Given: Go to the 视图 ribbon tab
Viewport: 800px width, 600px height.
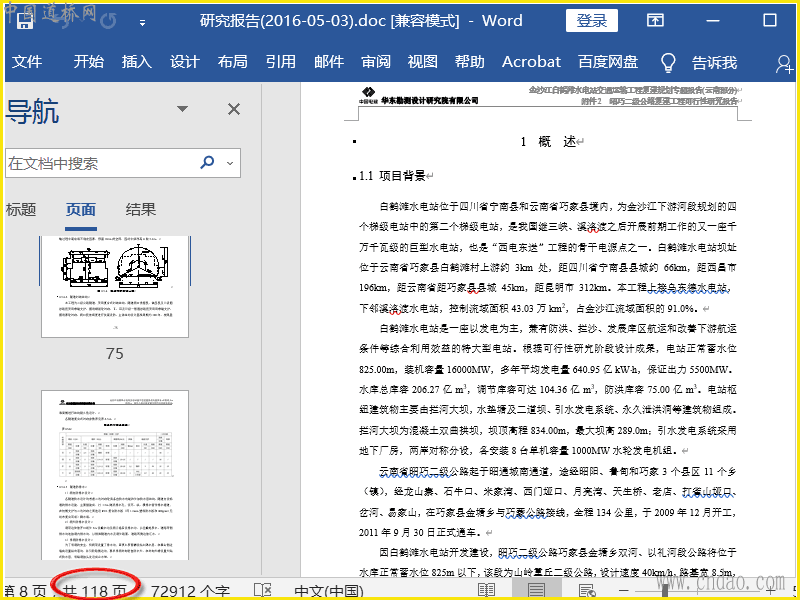Looking at the screenshot, I should [x=422, y=62].
